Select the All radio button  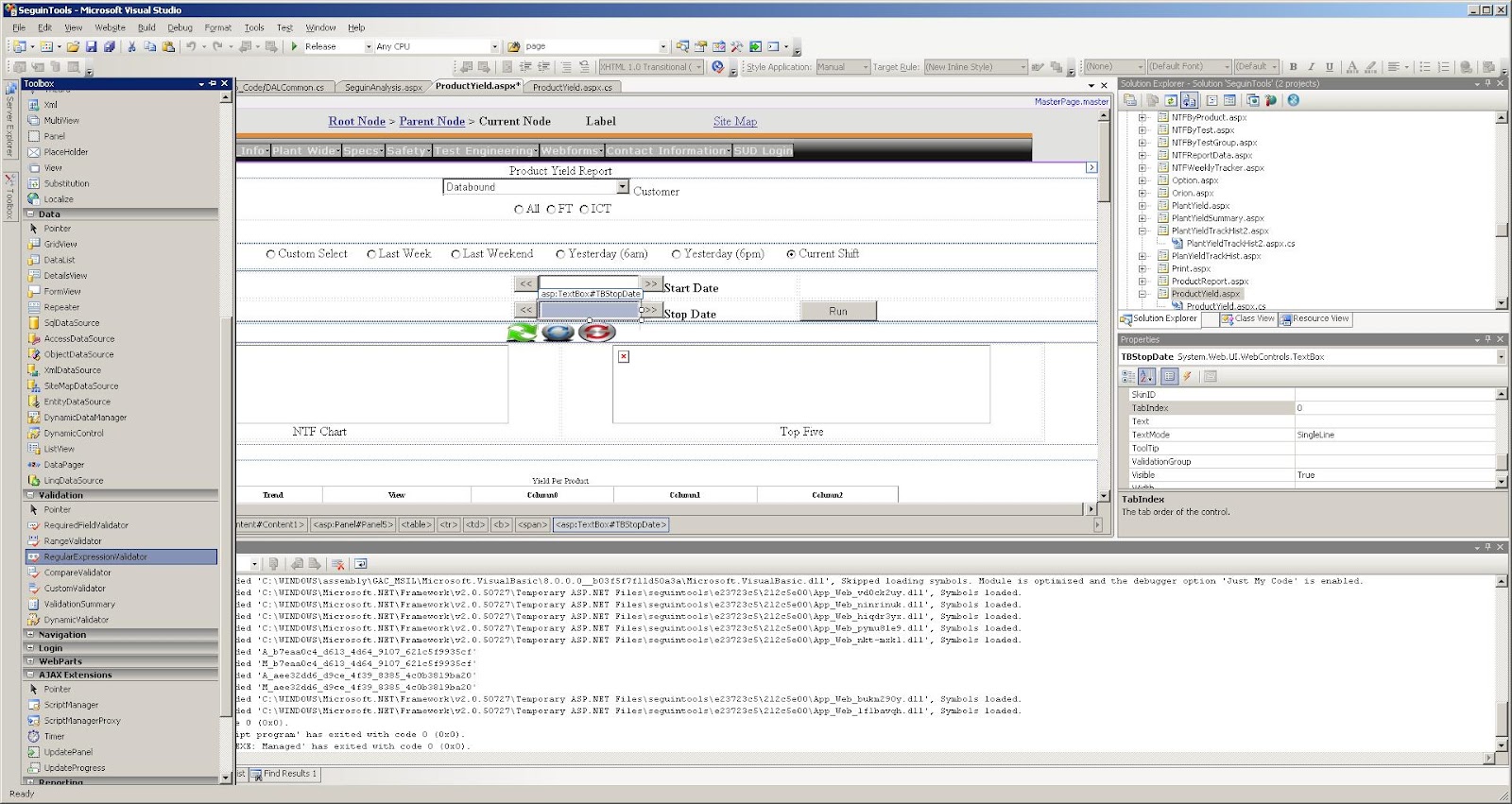(x=518, y=209)
